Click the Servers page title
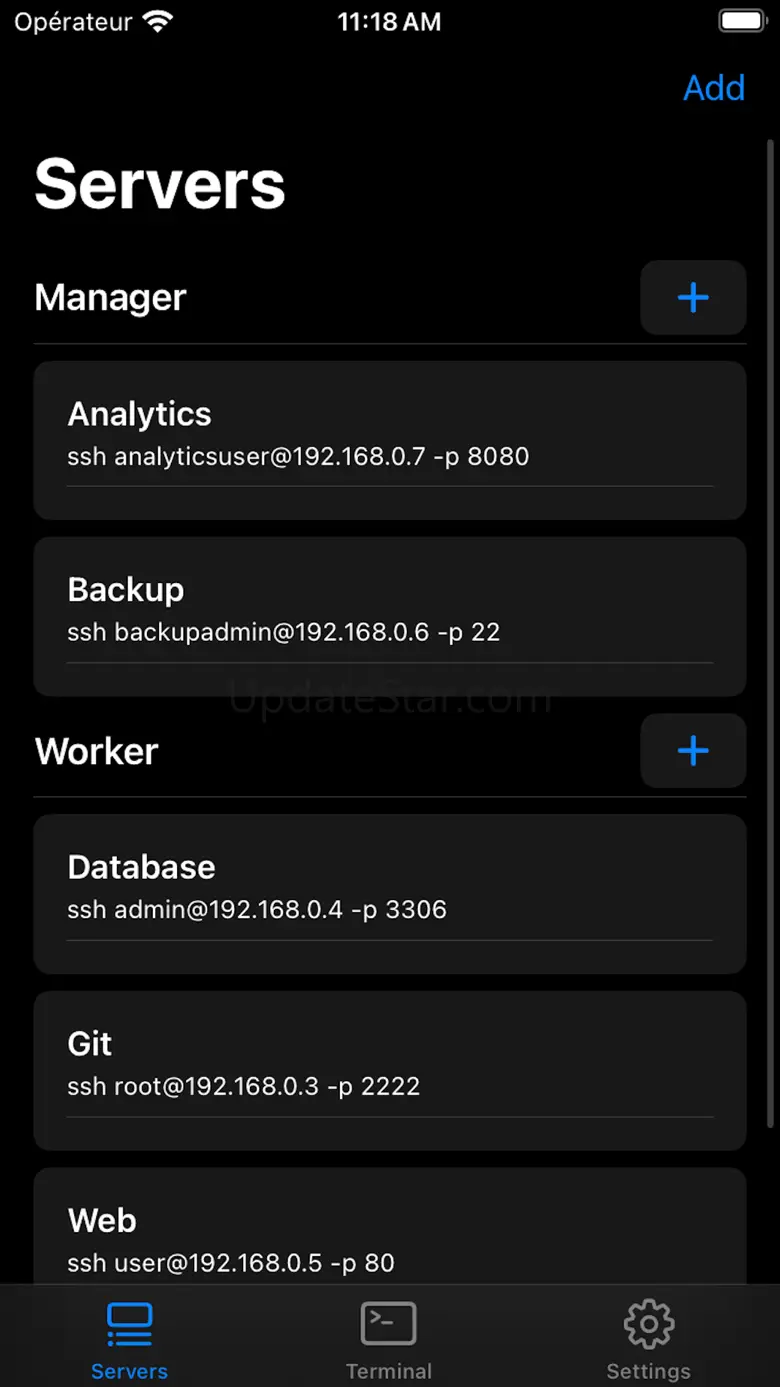 point(160,184)
